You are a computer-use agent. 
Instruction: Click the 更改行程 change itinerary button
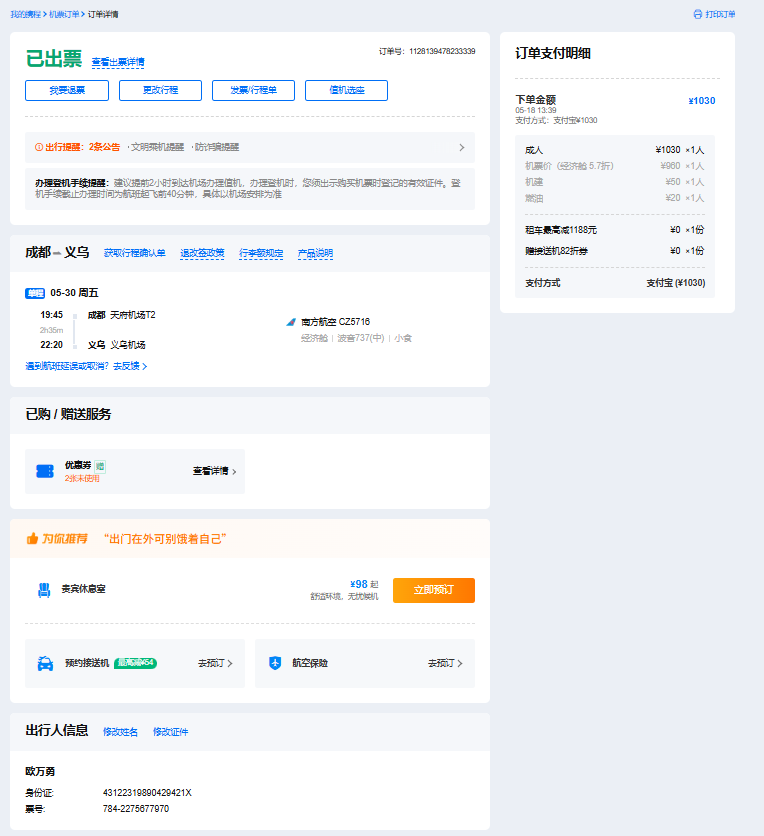(160, 91)
